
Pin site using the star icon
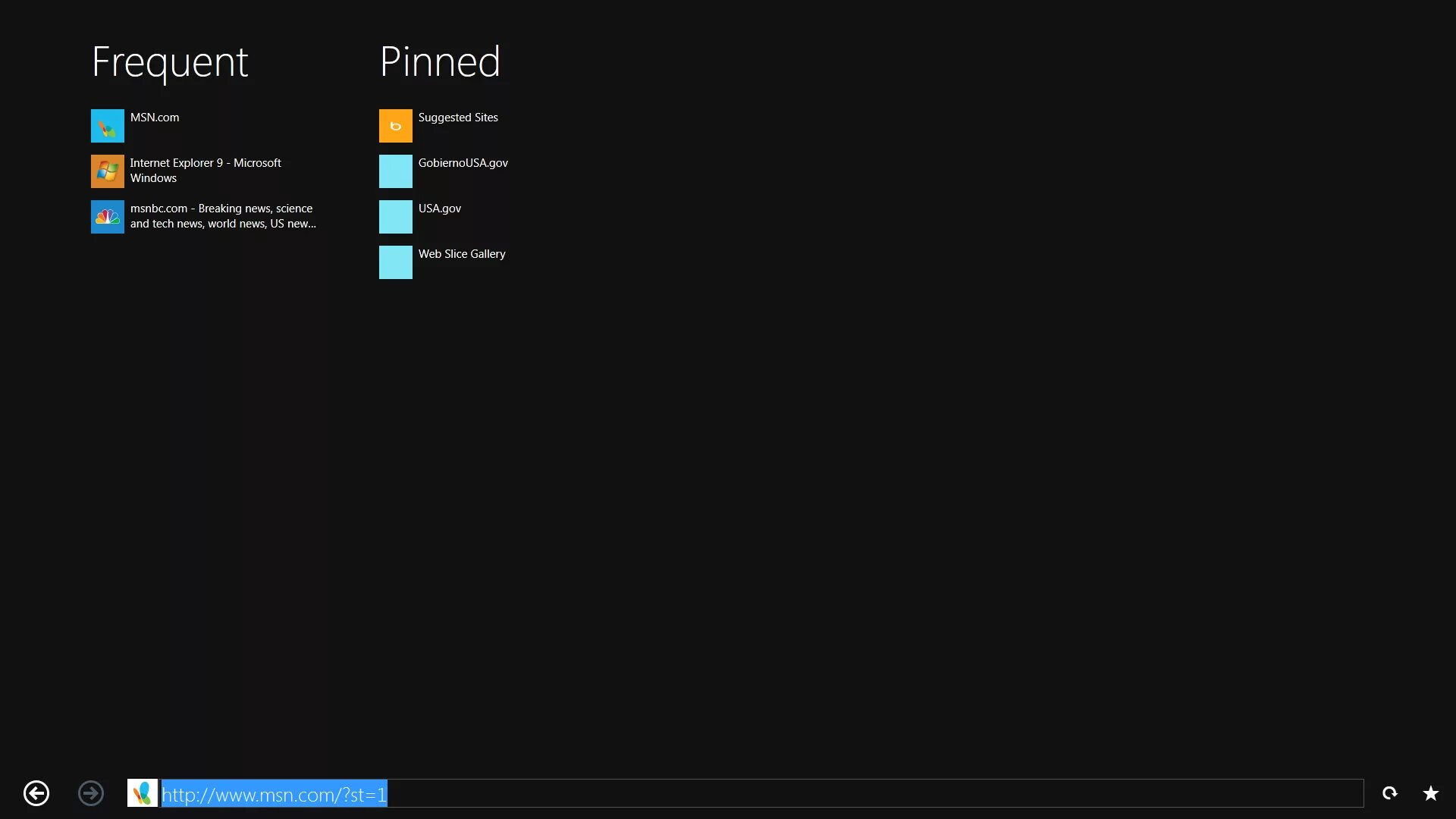(1431, 793)
